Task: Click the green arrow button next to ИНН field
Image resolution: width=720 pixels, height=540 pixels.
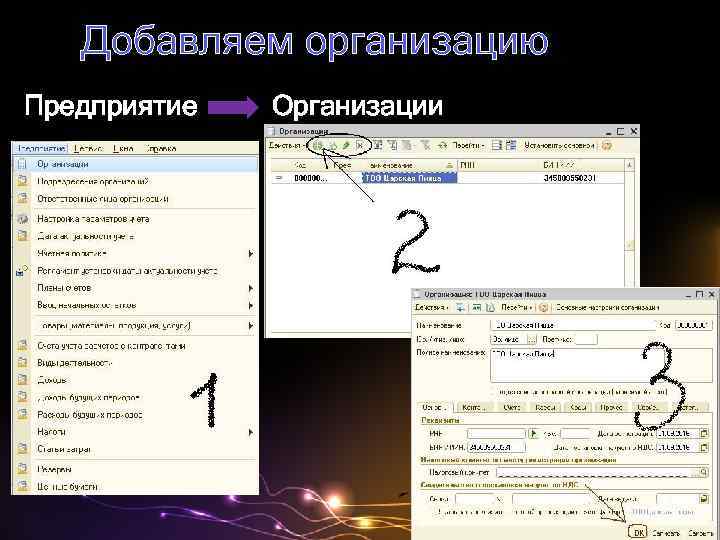Action: click(533, 433)
